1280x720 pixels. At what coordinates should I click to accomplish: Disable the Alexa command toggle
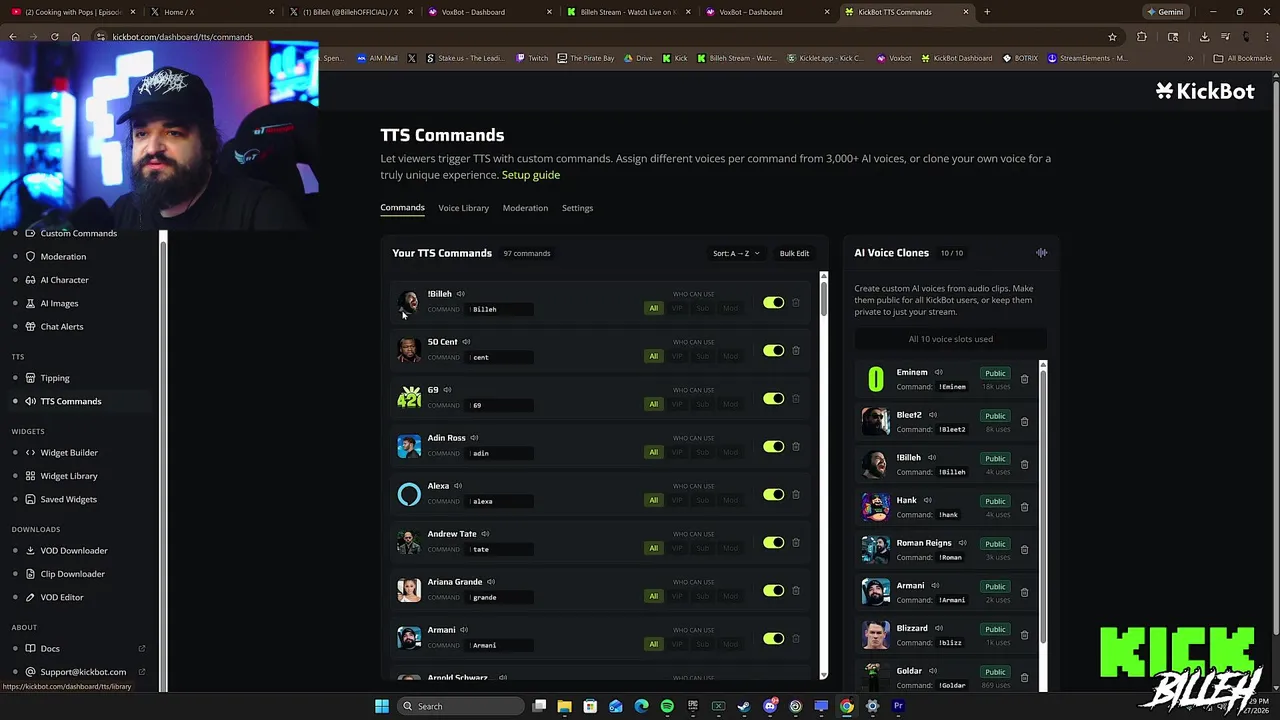pyautogui.click(x=773, y=495)
